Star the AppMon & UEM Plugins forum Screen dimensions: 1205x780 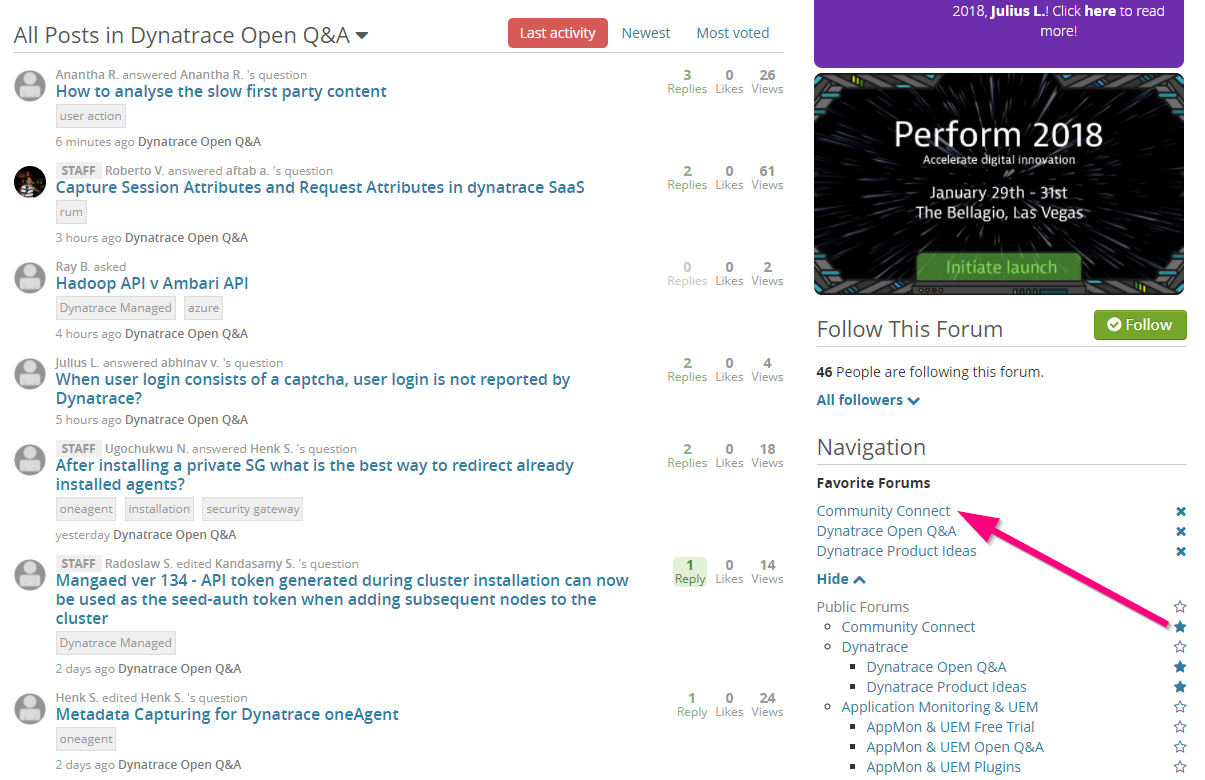coord(1180,767)
